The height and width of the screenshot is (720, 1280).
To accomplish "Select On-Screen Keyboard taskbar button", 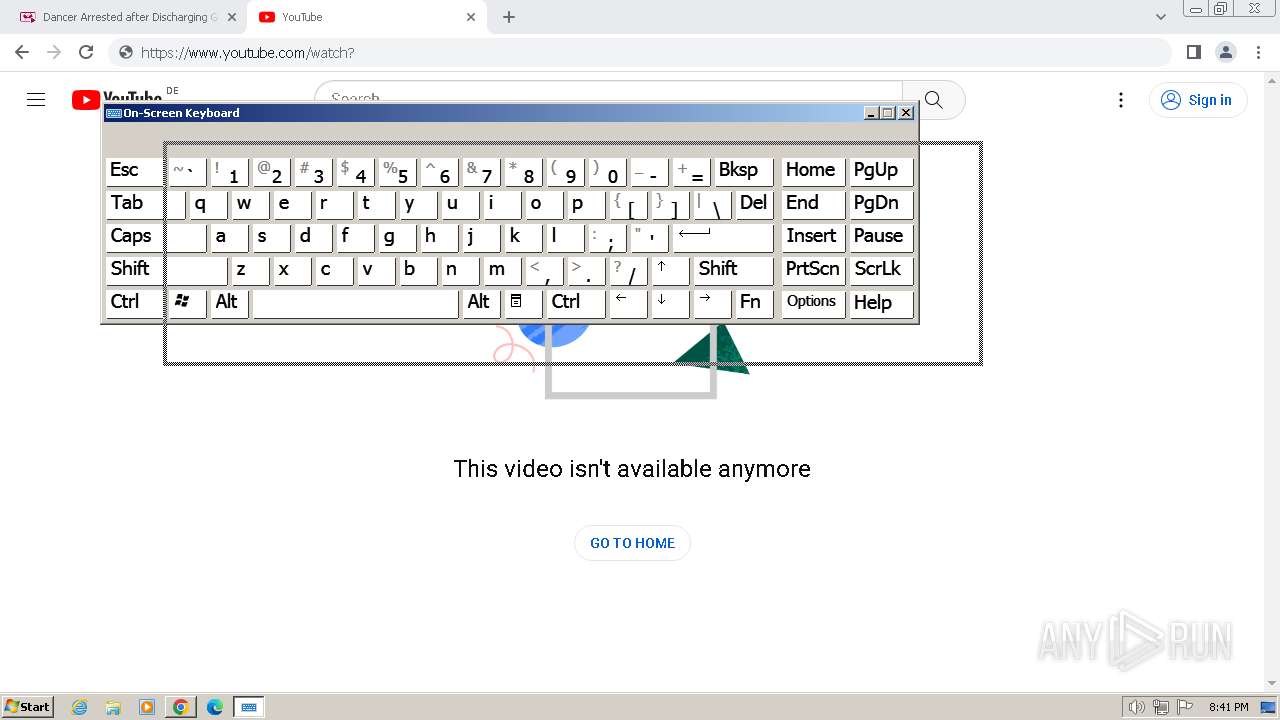I will point(248,707).
